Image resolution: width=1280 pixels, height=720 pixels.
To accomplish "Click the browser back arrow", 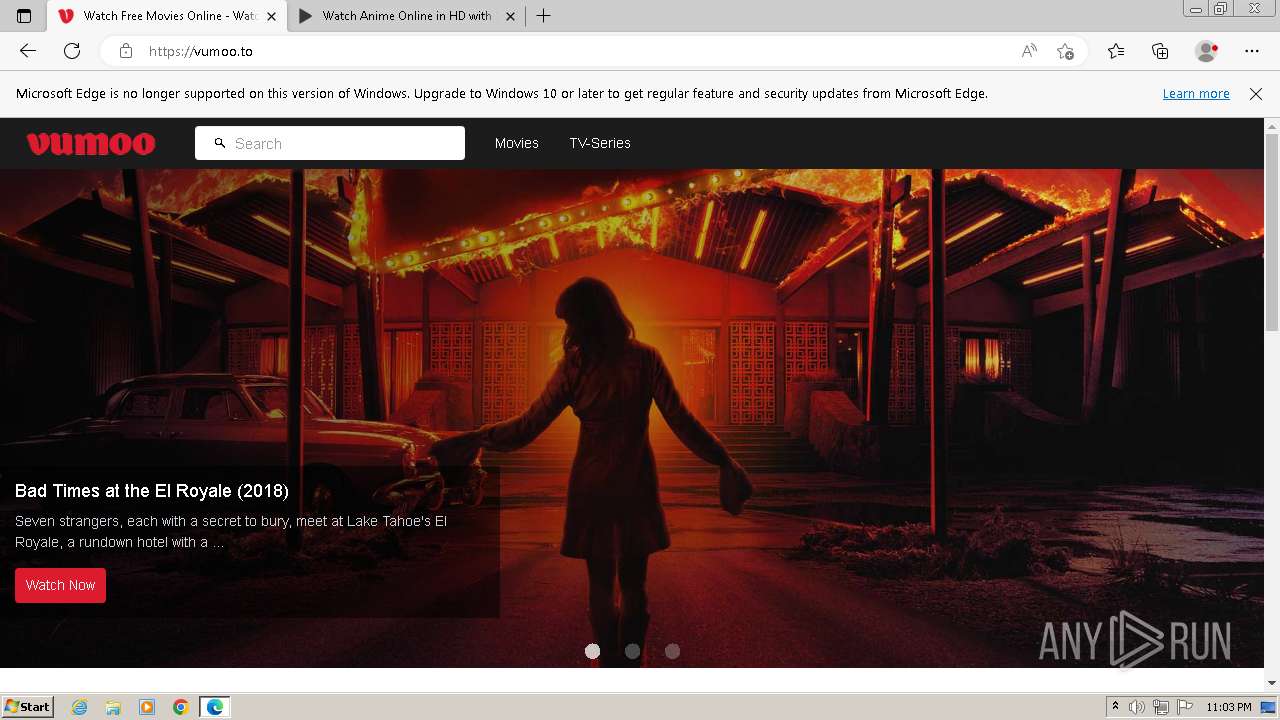I will pos(28,51).
